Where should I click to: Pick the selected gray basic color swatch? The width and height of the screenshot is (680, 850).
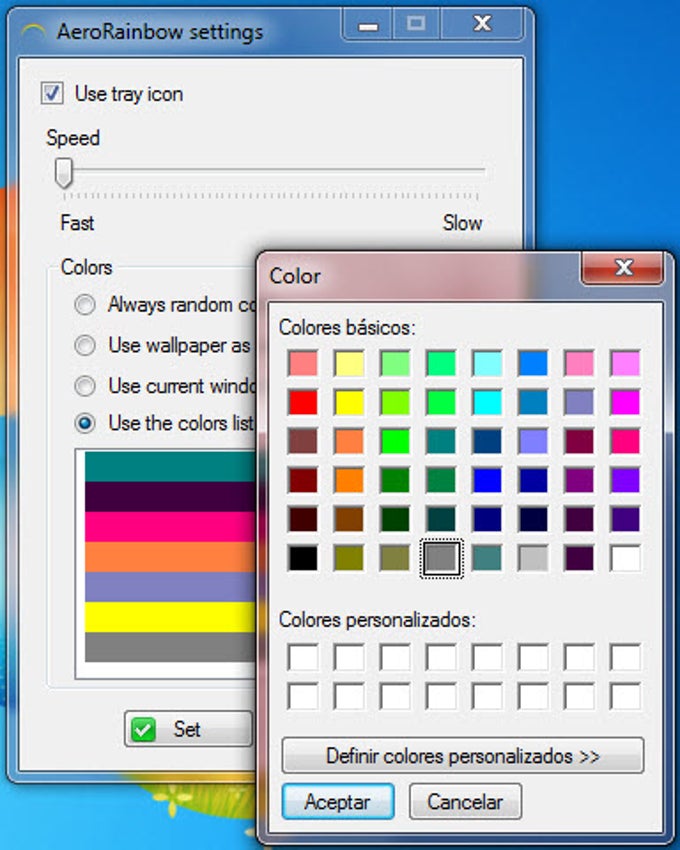pyautogui.click(x=441, y=558)
